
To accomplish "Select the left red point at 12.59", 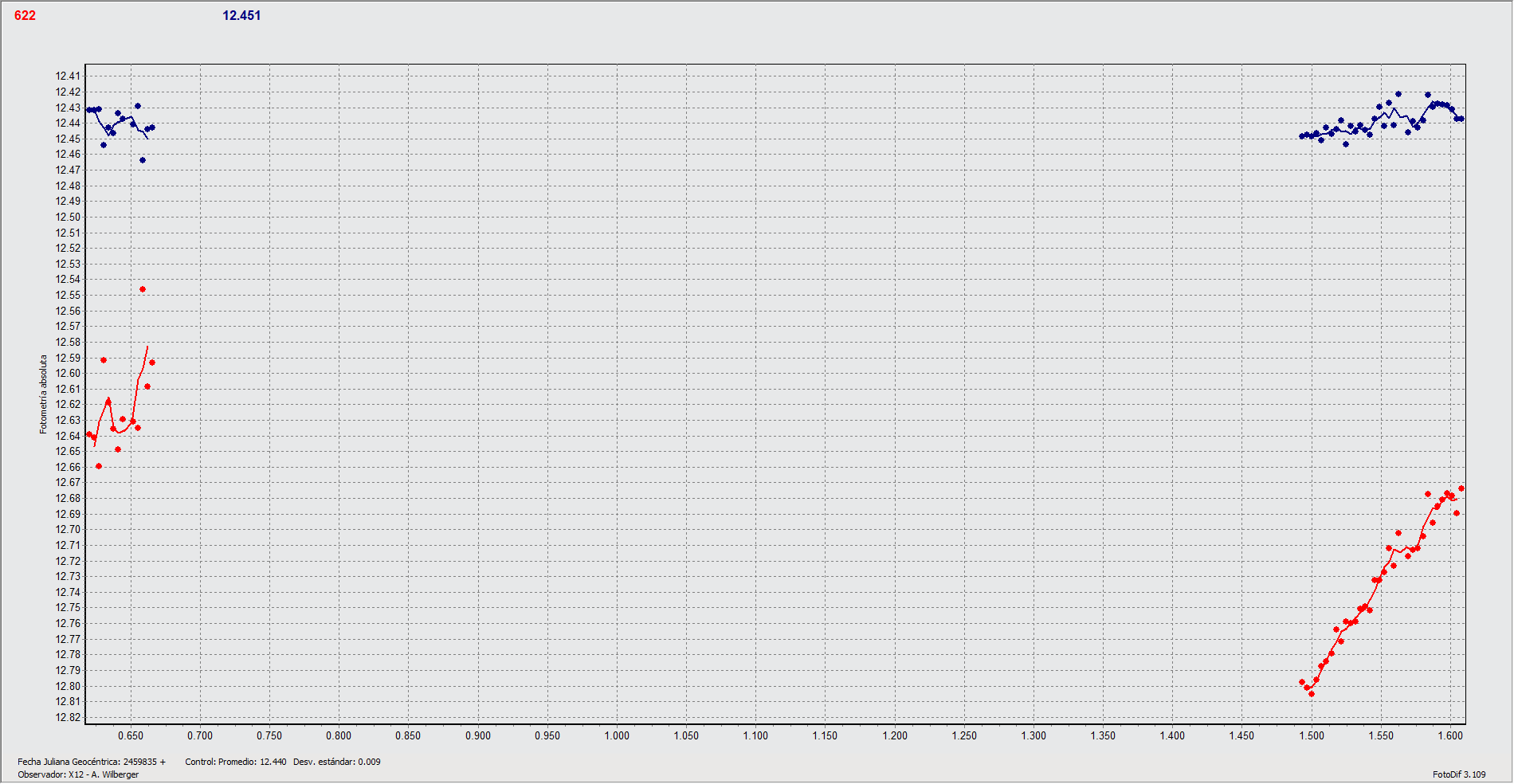I will pos(104,360).
